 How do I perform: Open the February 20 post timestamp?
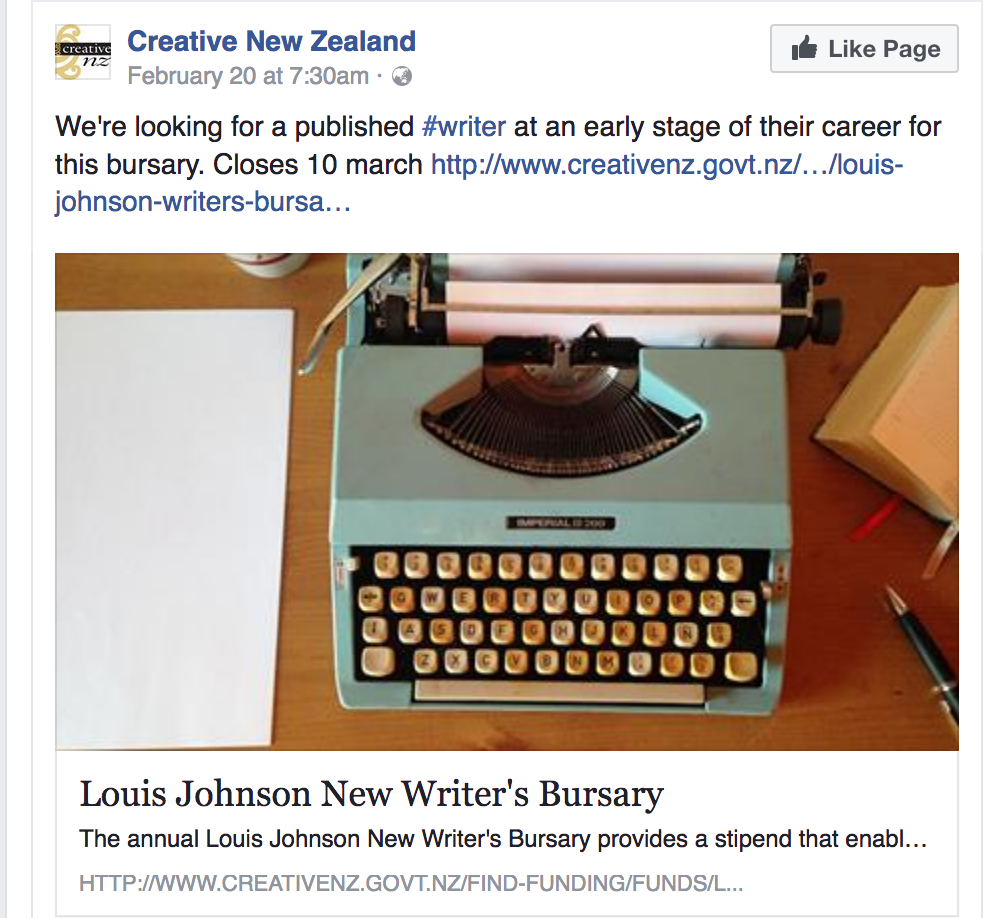tap(248, 76)
